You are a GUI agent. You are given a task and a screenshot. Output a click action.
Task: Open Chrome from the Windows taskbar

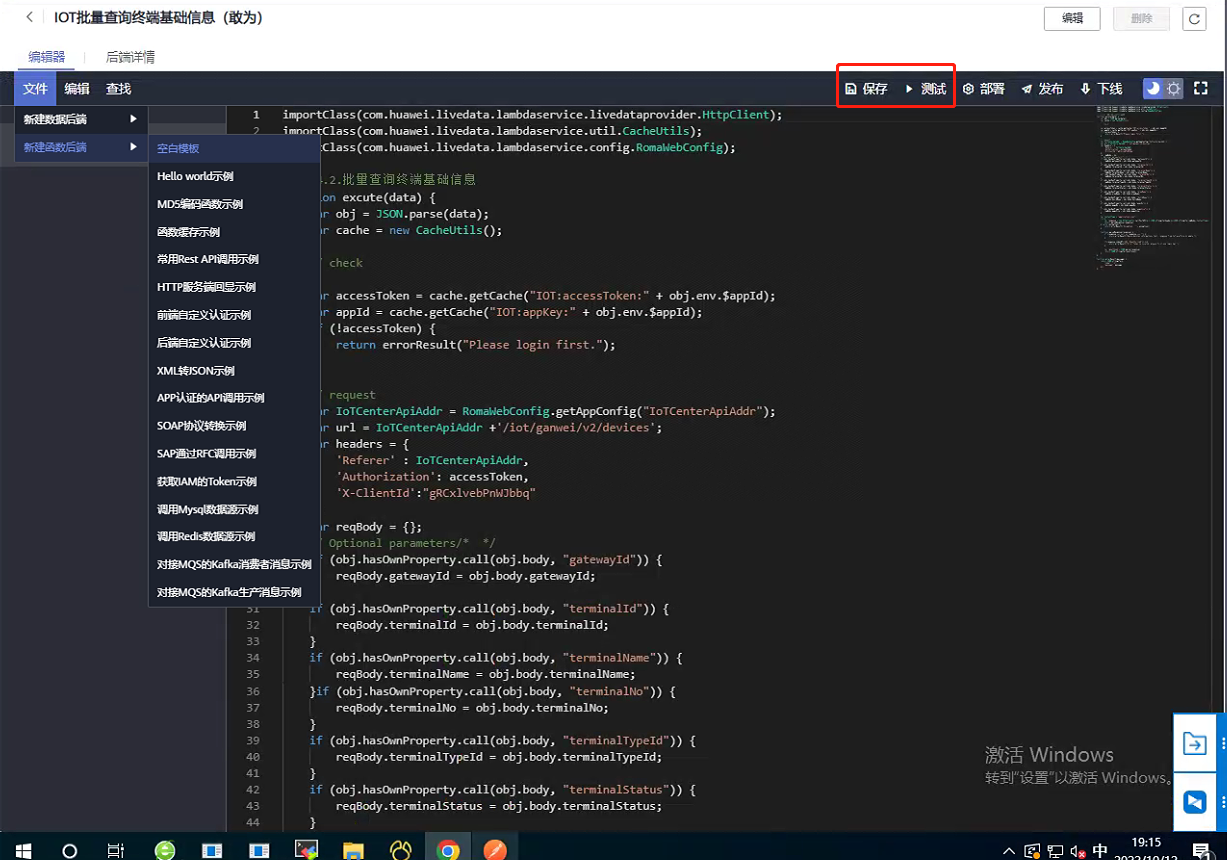click(x=448, y=851)
